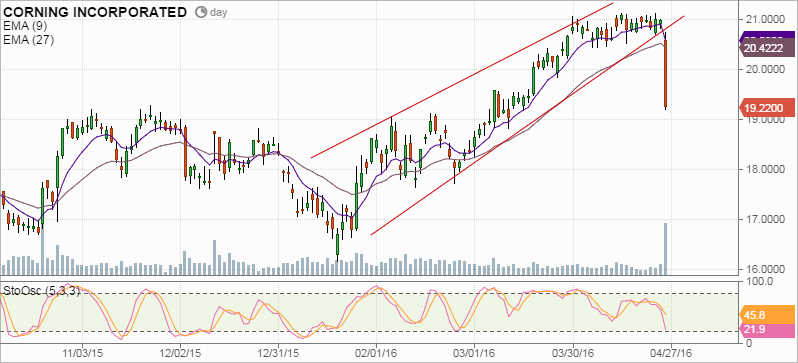Click the 03/30/16 date label

572,353
